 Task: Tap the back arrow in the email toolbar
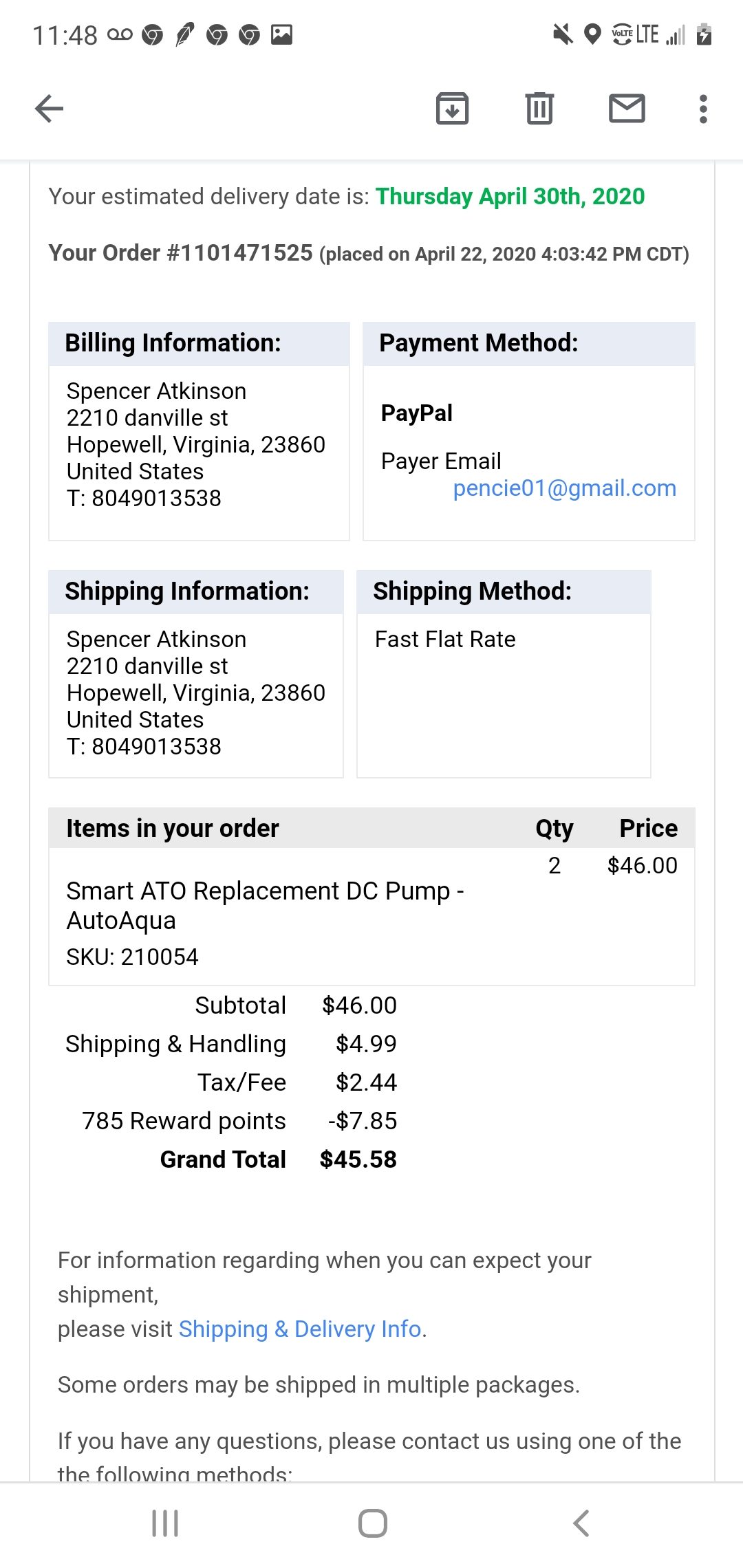(x=50, y=109)
